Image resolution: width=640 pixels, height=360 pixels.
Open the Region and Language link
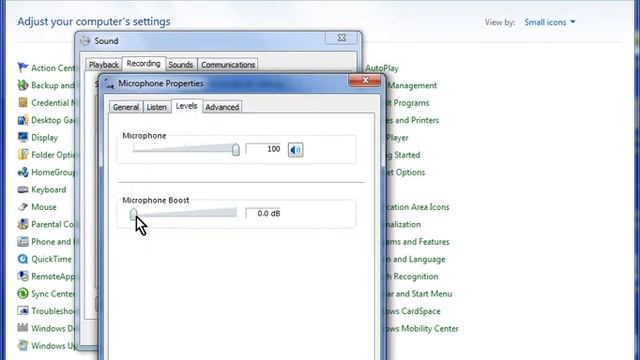(416, 259)
